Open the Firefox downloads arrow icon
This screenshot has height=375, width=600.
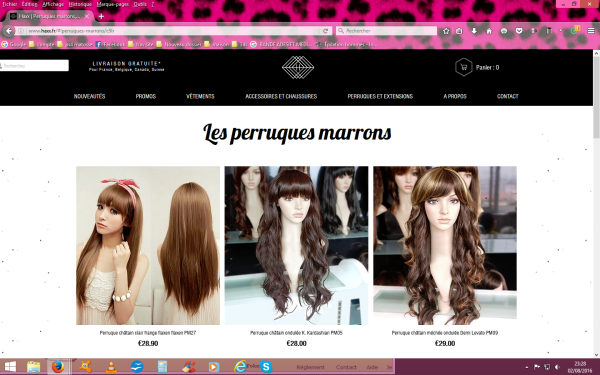pos(474,31)
